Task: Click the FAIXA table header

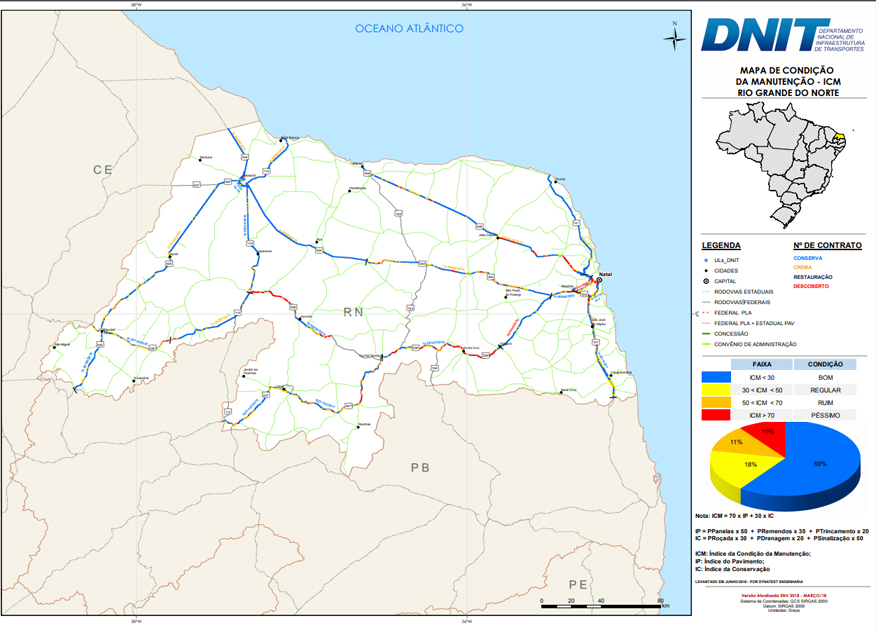Action: (761, 364)
